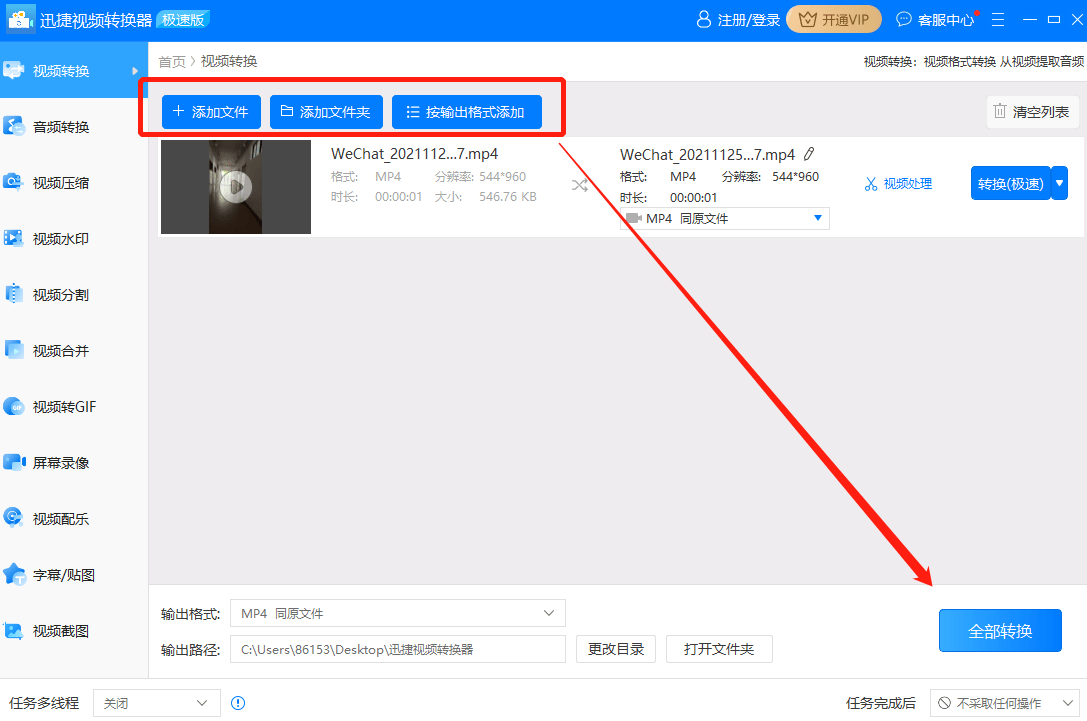Click the shuffle arrows icon between file details
Viewport: 1087px width, 721px height.
pyautogui.click(x=579, y=185)
